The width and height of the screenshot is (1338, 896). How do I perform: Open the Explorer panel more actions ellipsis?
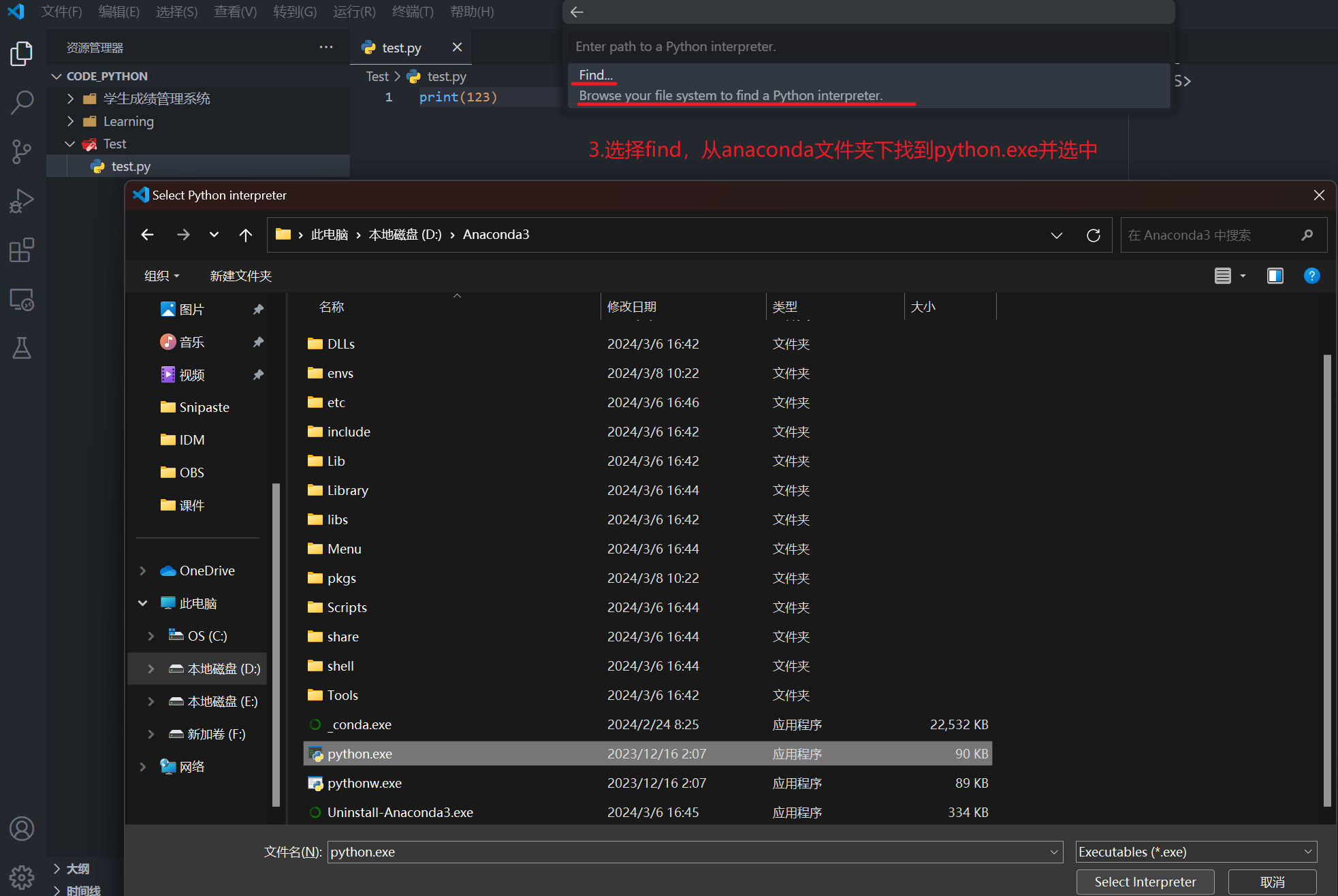(326, 47)
